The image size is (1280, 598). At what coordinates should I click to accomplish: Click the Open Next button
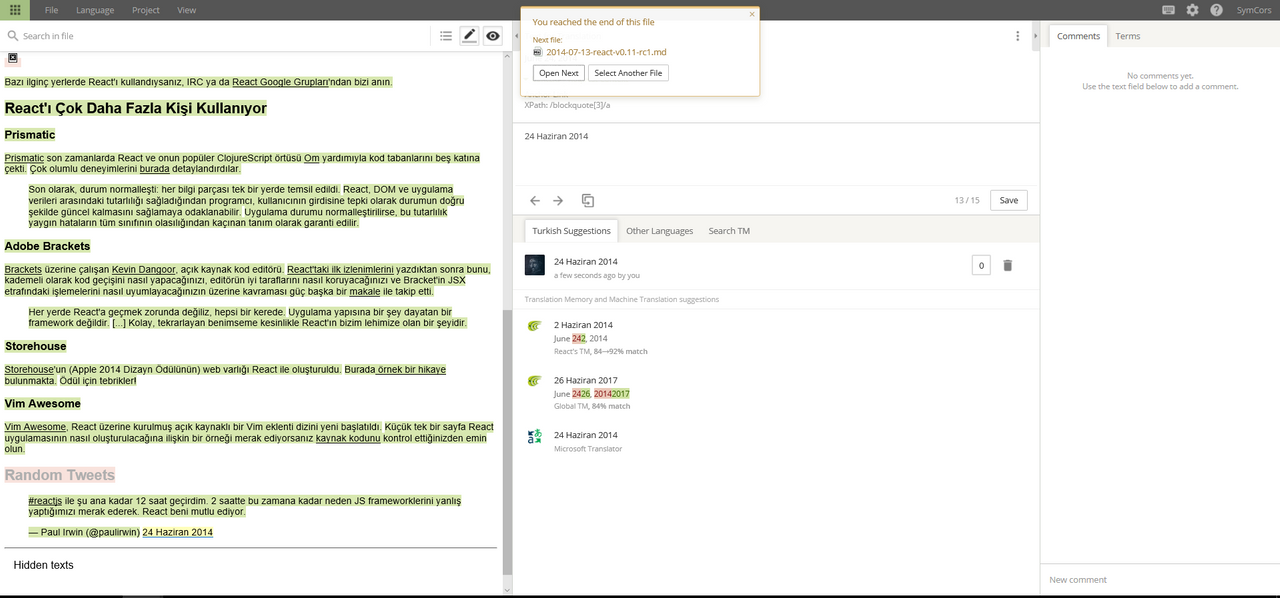pos(559,73)
